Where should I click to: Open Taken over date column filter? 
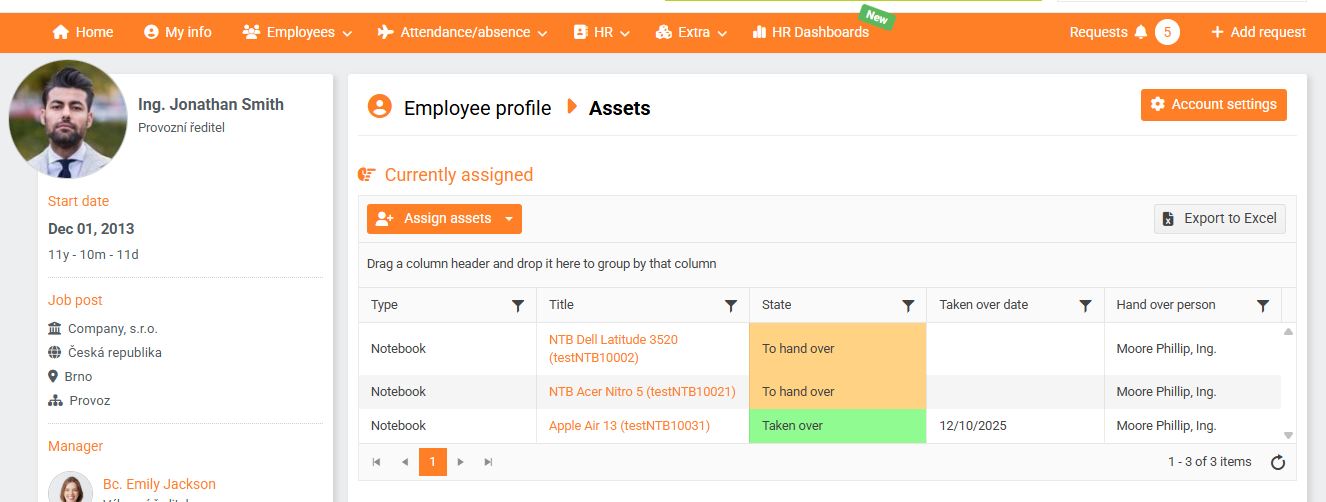point(1085,306)
